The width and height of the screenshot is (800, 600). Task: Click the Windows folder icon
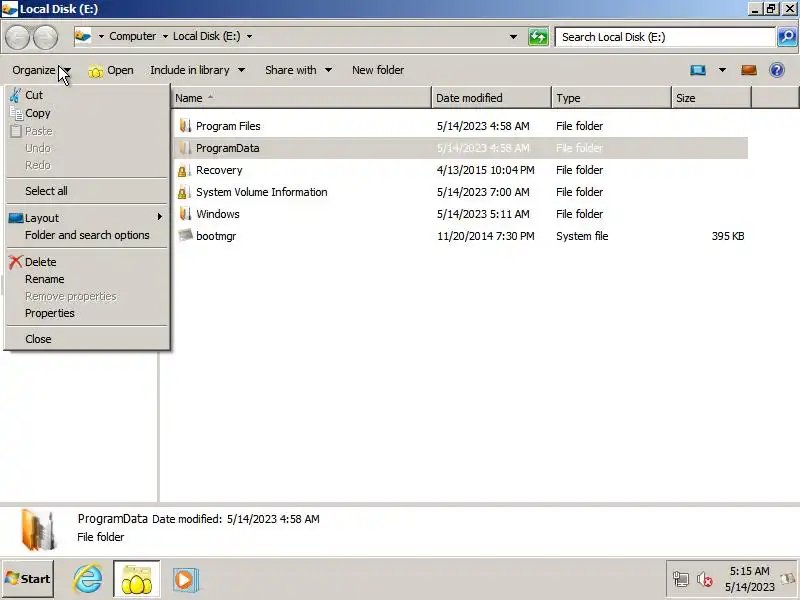(185, 214)
